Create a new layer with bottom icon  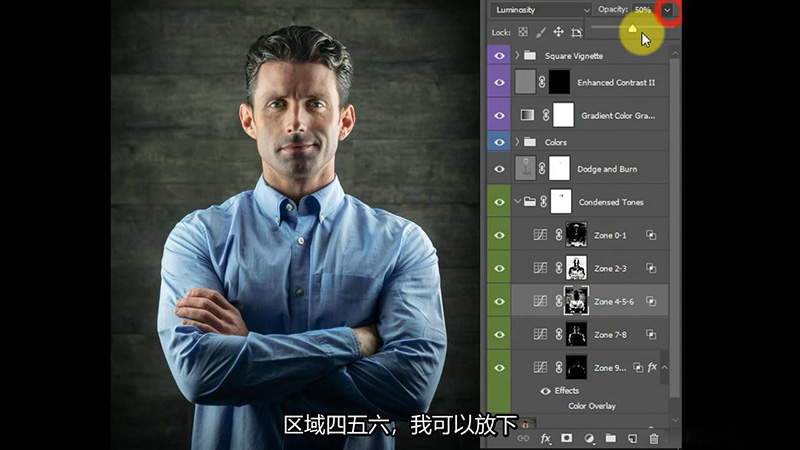[x=632, y=438]
